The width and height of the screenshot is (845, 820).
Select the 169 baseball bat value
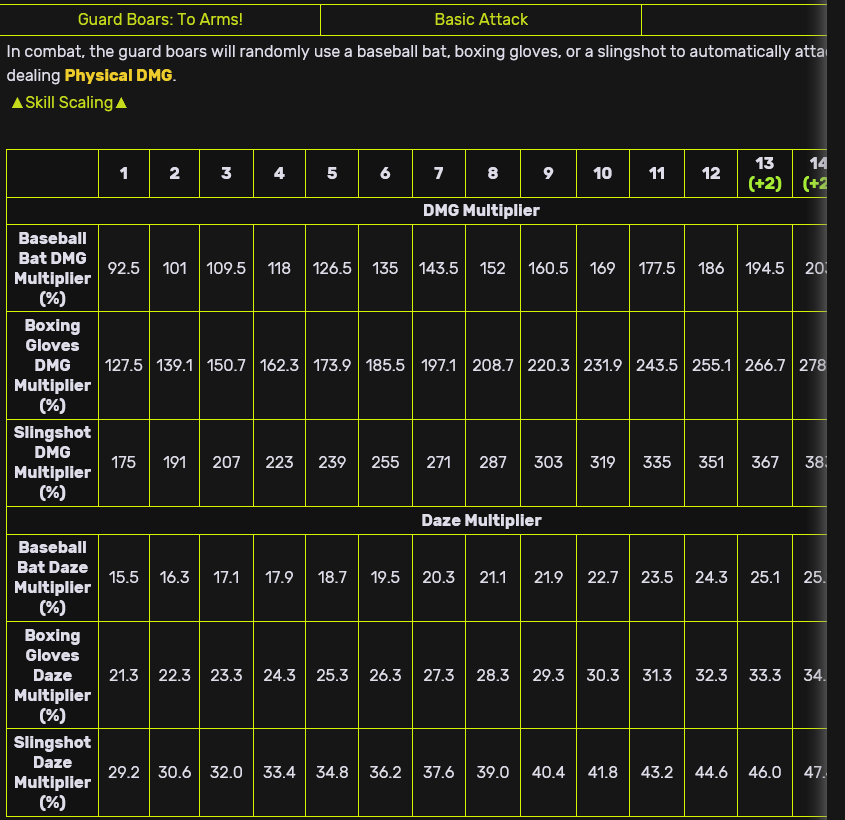pyautogui.click(x=602, y=268)
